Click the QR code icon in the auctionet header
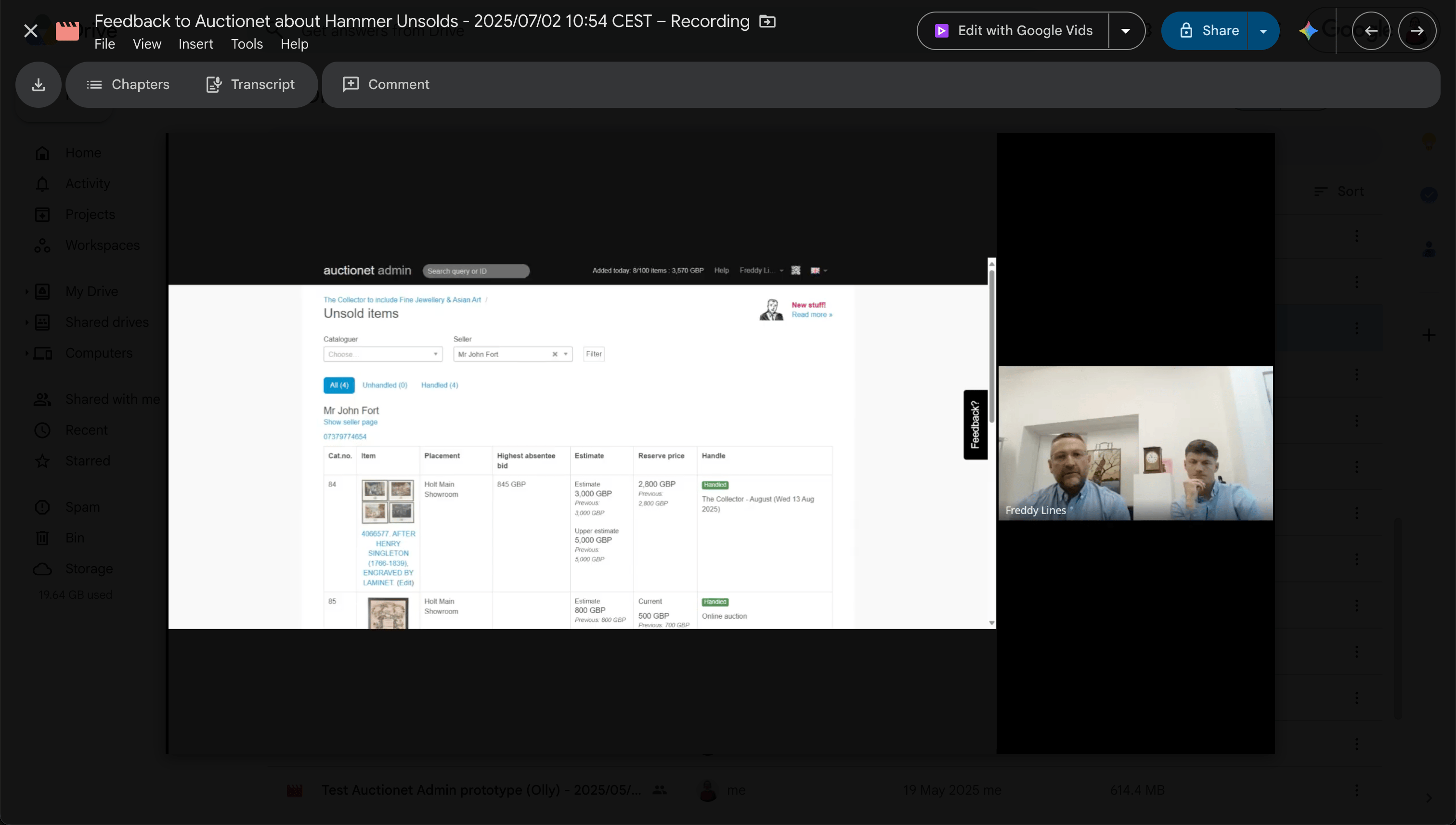 tap(796, 271)
